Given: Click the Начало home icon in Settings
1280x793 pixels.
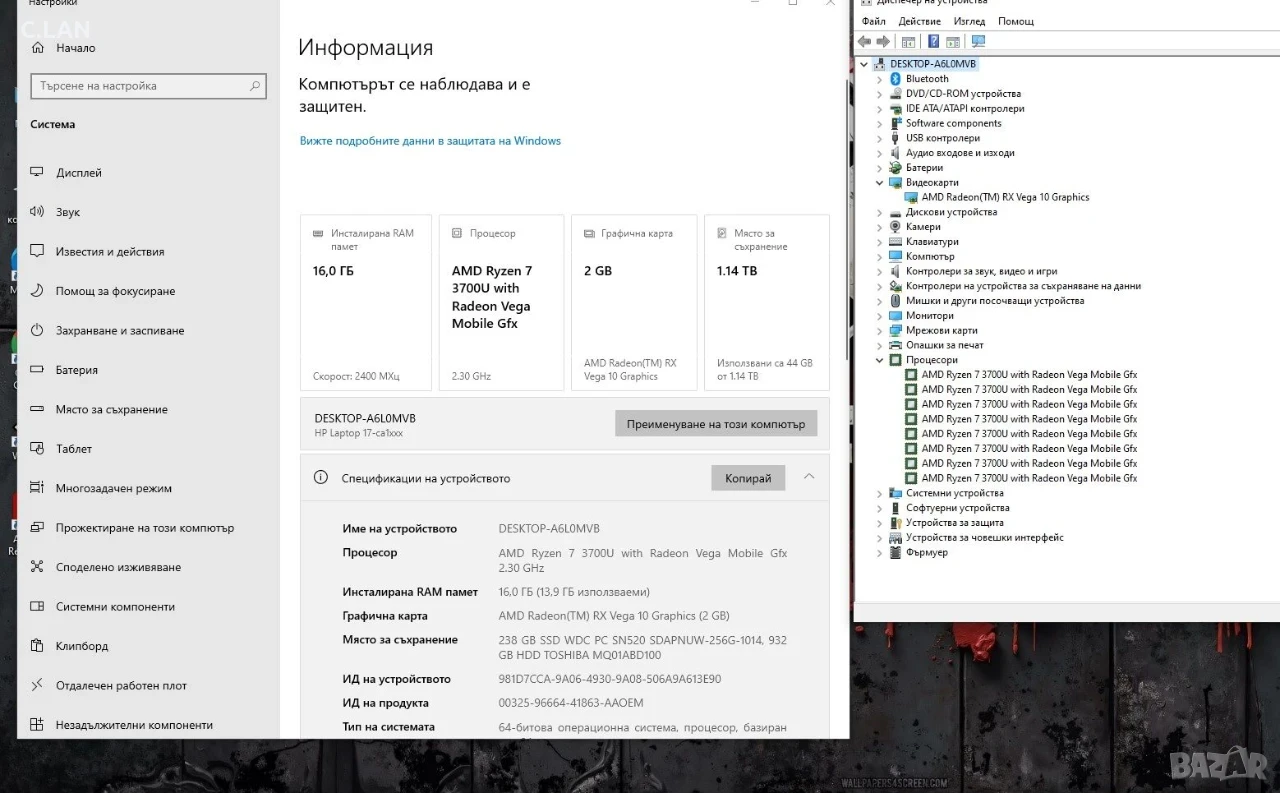Looking at the screenshot, I should coord(37,48).
